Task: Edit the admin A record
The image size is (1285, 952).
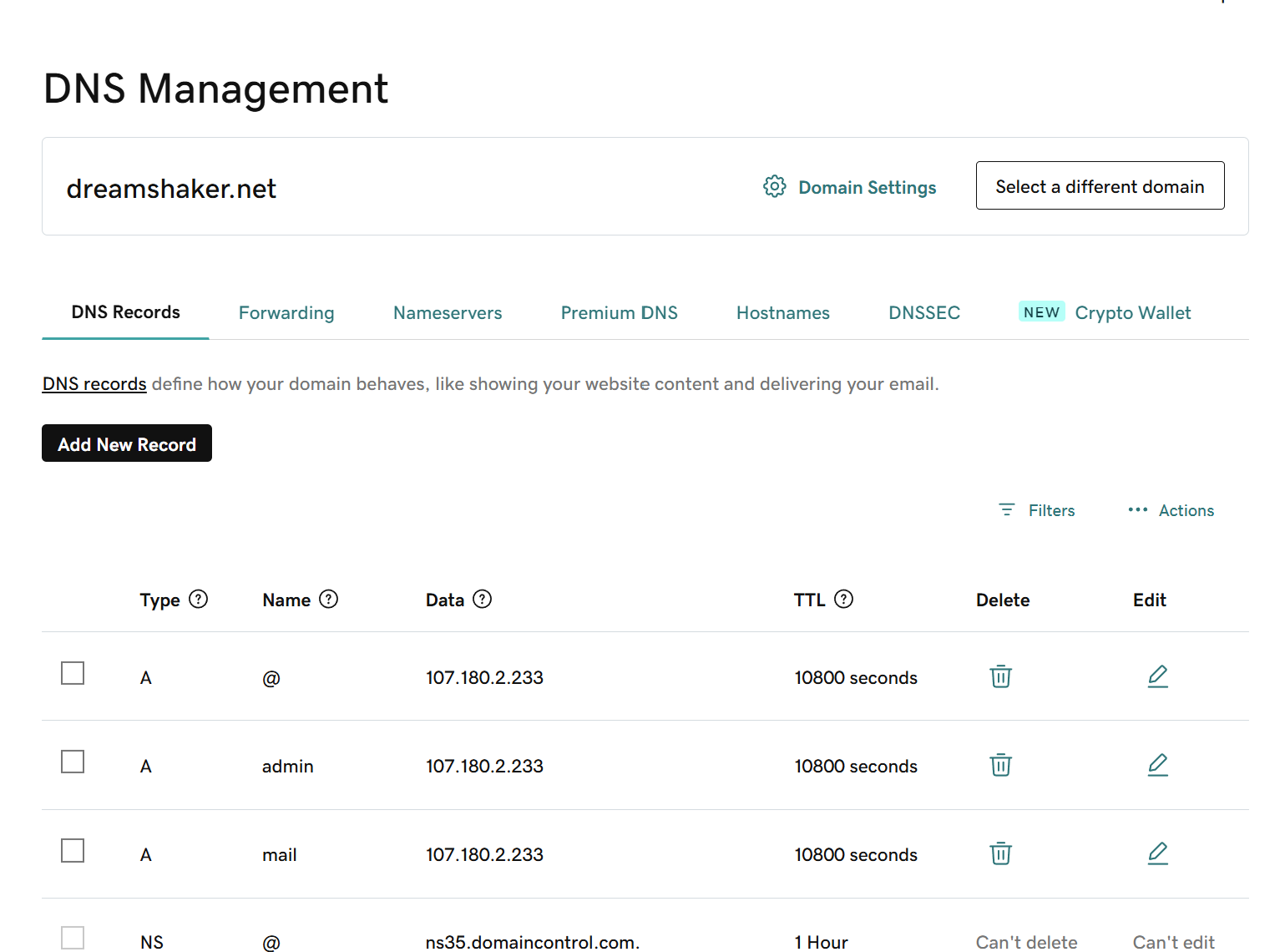Action: click(x=1157, y=765)
